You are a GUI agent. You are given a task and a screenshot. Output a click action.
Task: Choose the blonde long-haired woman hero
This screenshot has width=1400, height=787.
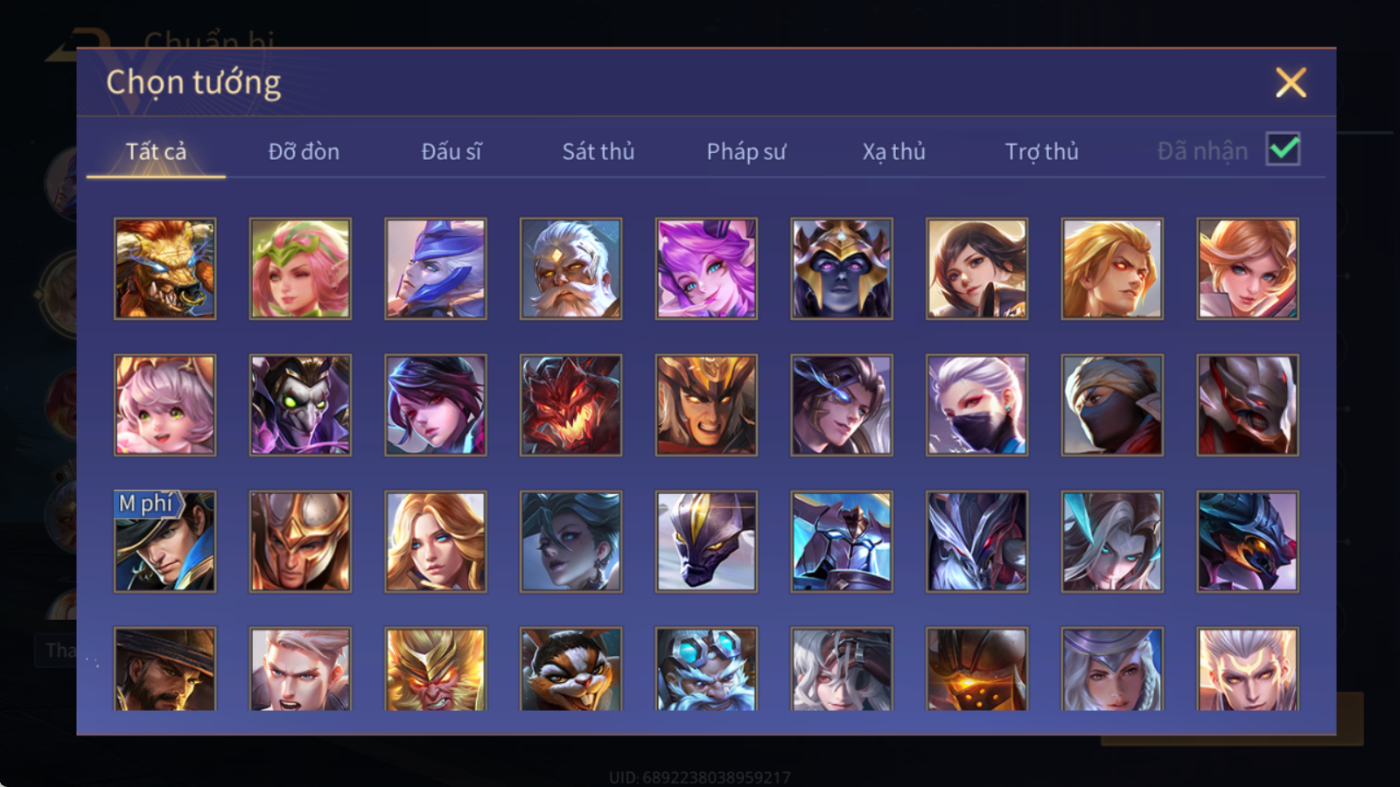[x=436, y=541]
